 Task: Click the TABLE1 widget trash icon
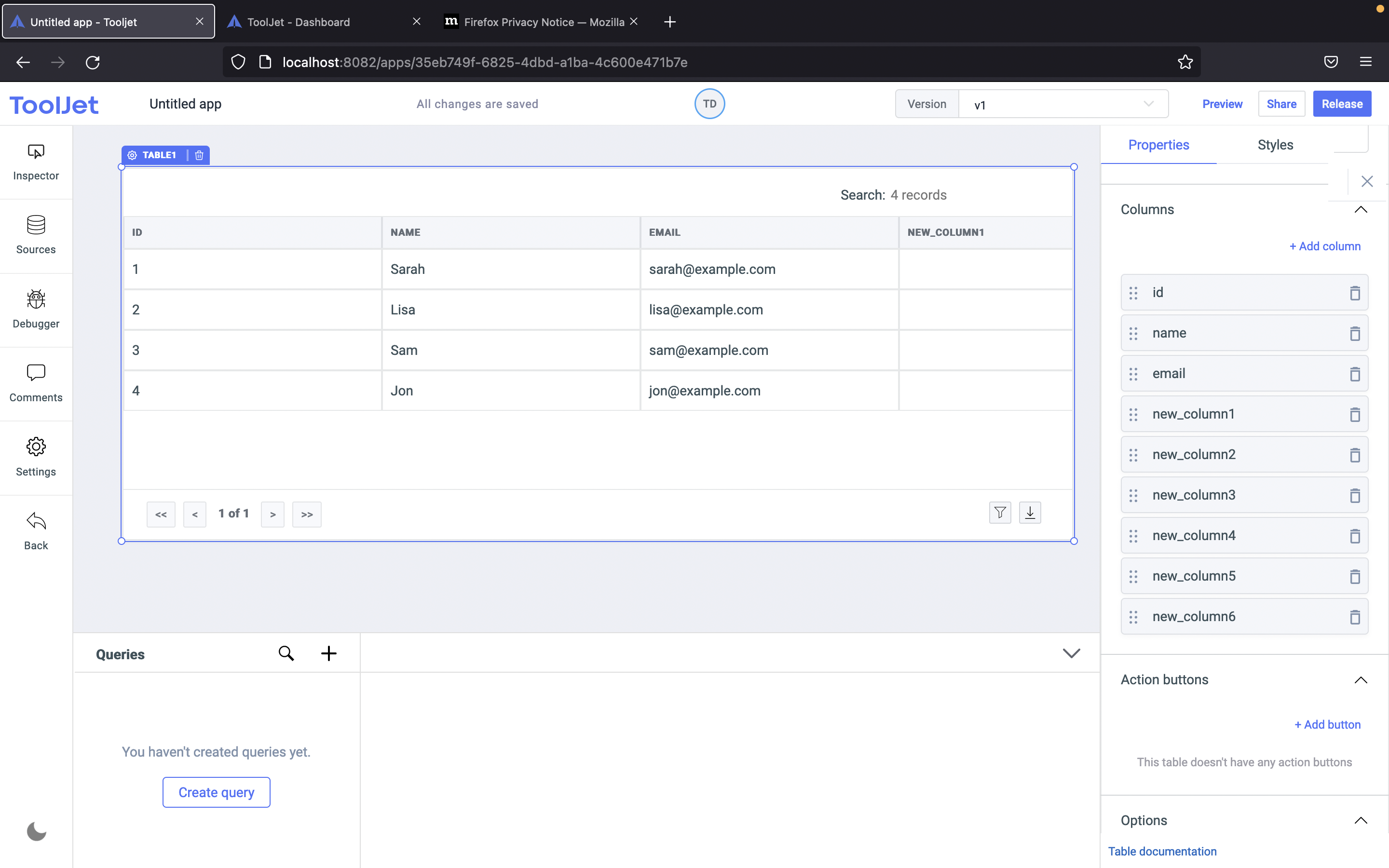tap(199, 156)
